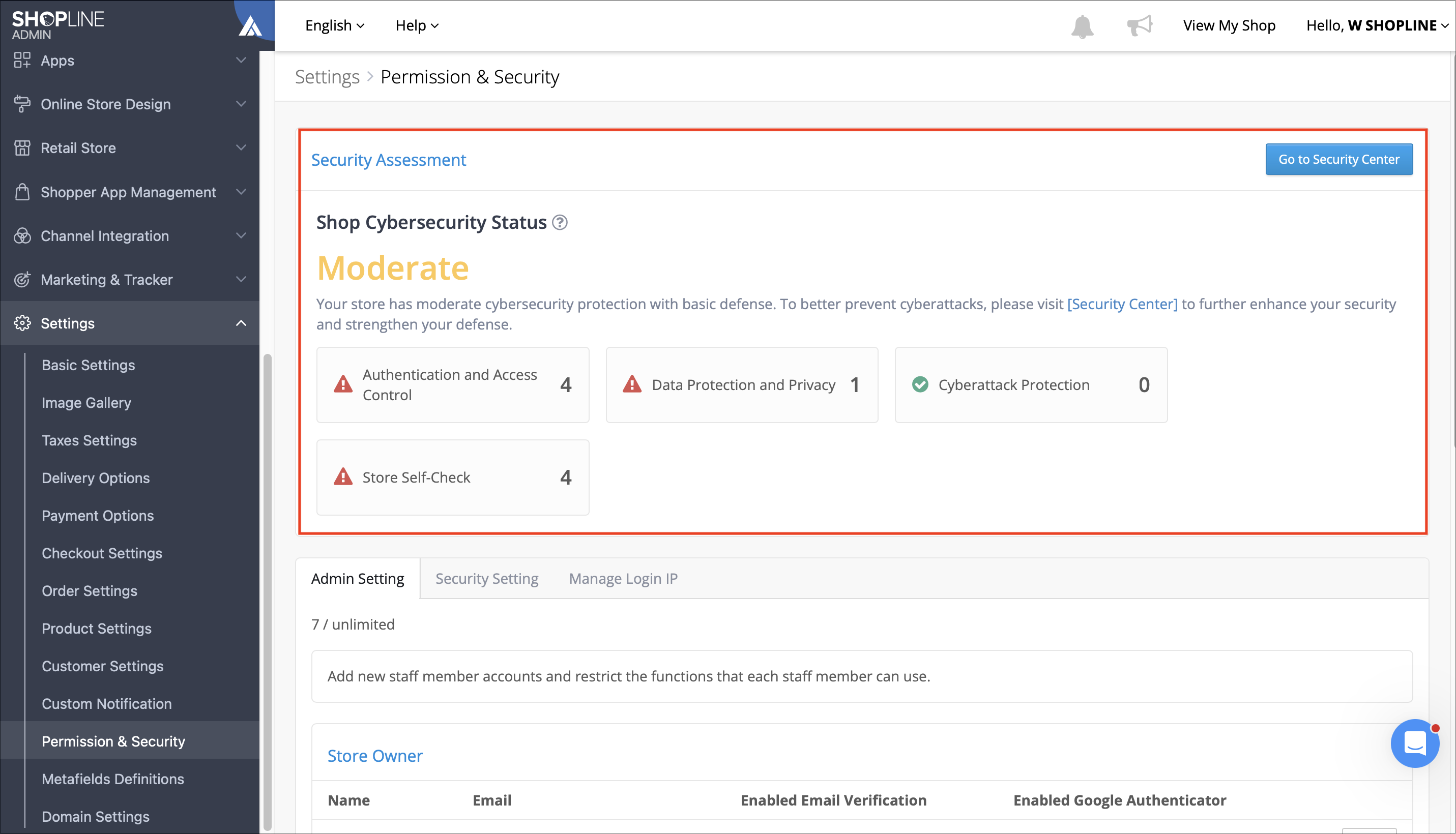The image size is (1456, 834).
Task: Expand the Apps menu chevron
Action: (x=241, y=60)
